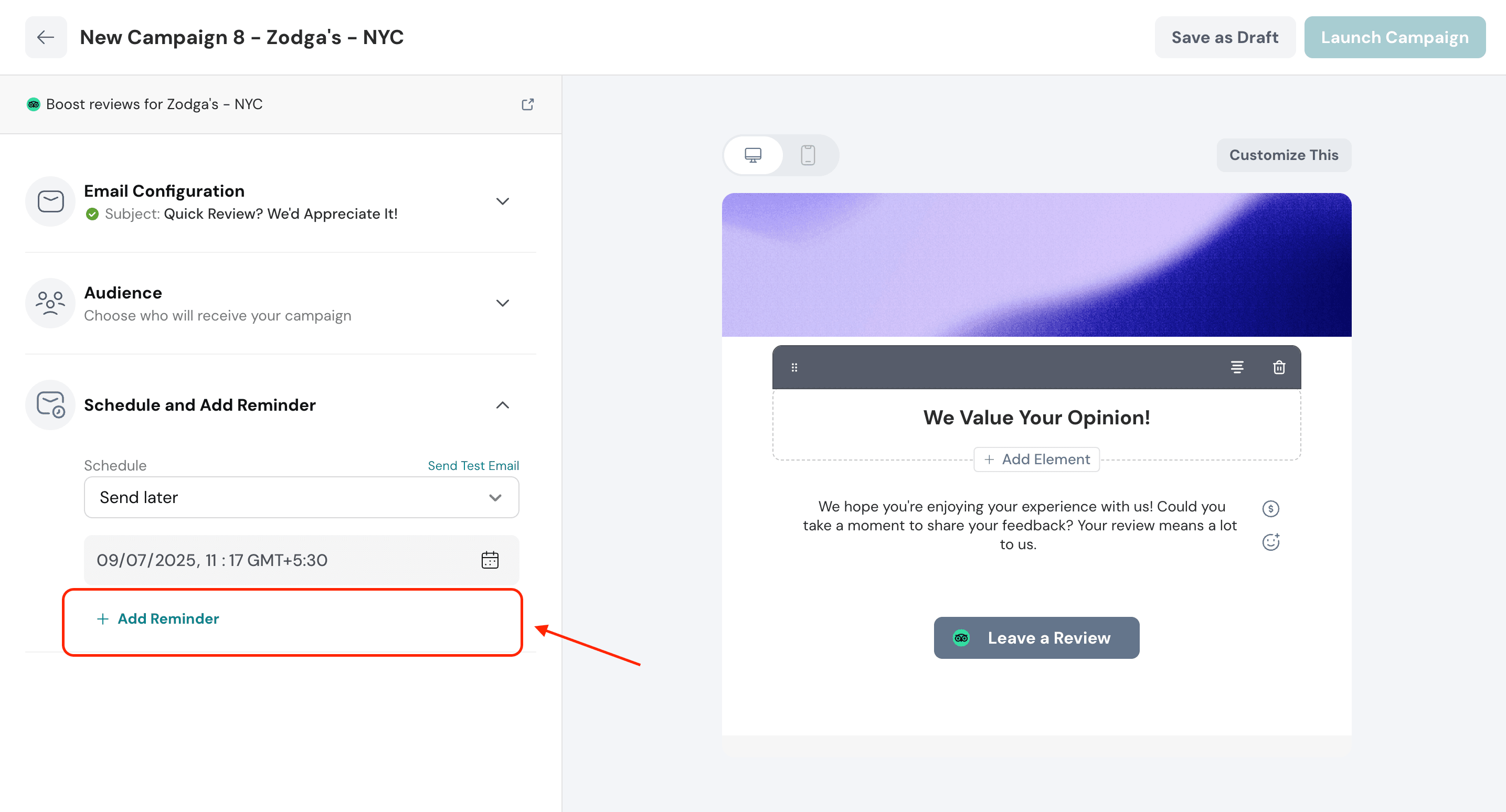Click the calendar icon in the date field
The image size is (1506, 812).
pyautogui.click(x=490, y=560)
